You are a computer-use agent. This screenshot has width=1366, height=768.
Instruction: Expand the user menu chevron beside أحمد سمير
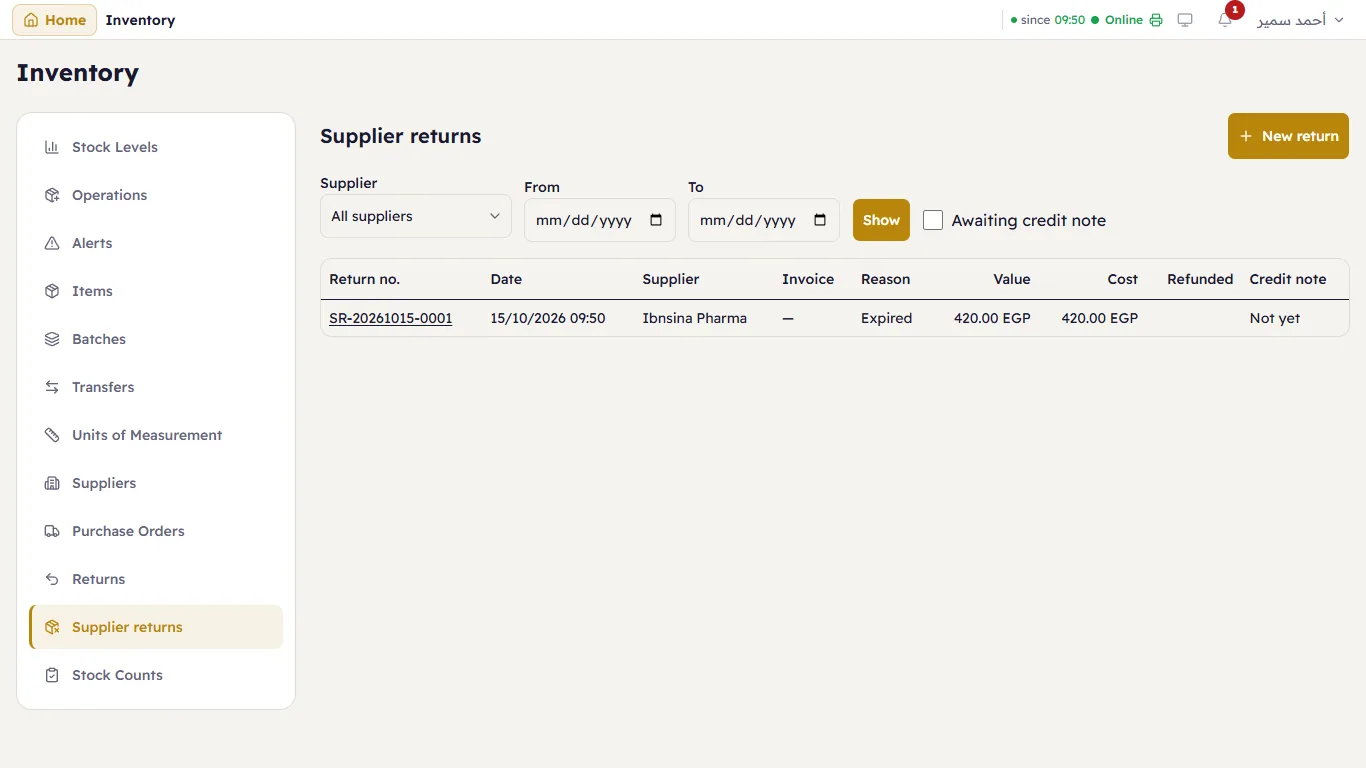point(1339,20)
